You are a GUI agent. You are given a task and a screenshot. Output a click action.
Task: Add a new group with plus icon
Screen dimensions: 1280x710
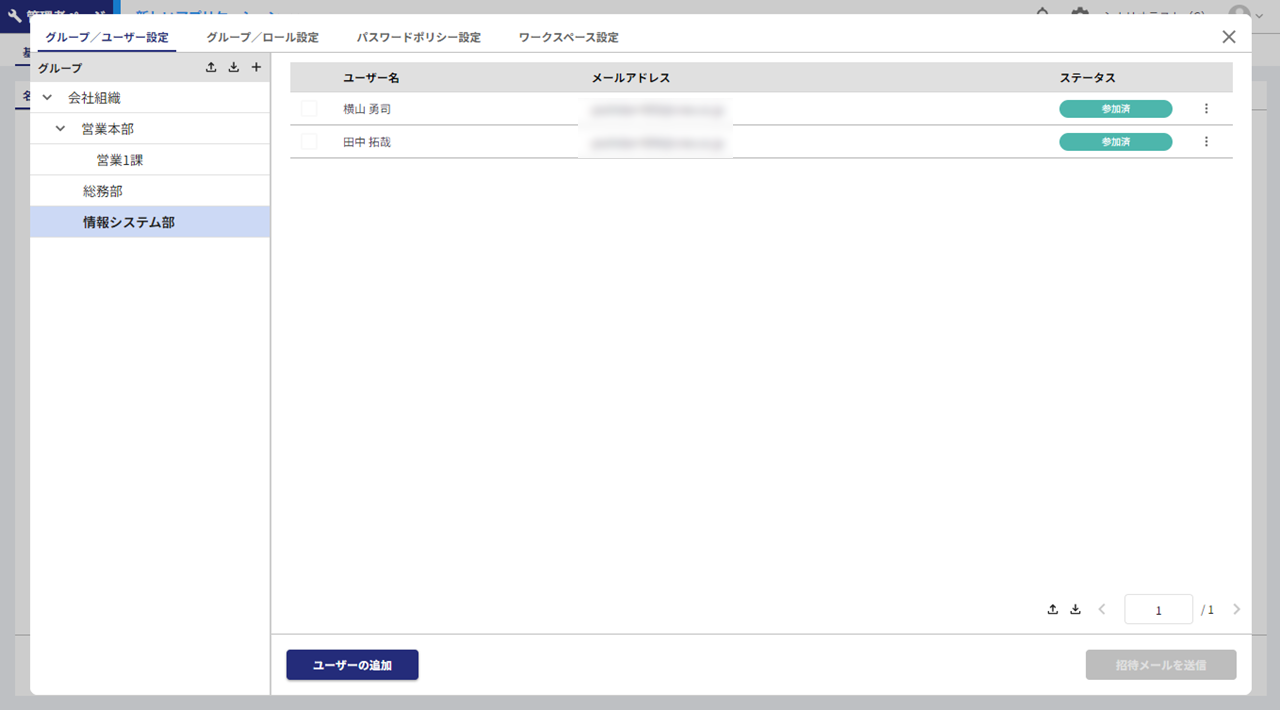(256, 68)
